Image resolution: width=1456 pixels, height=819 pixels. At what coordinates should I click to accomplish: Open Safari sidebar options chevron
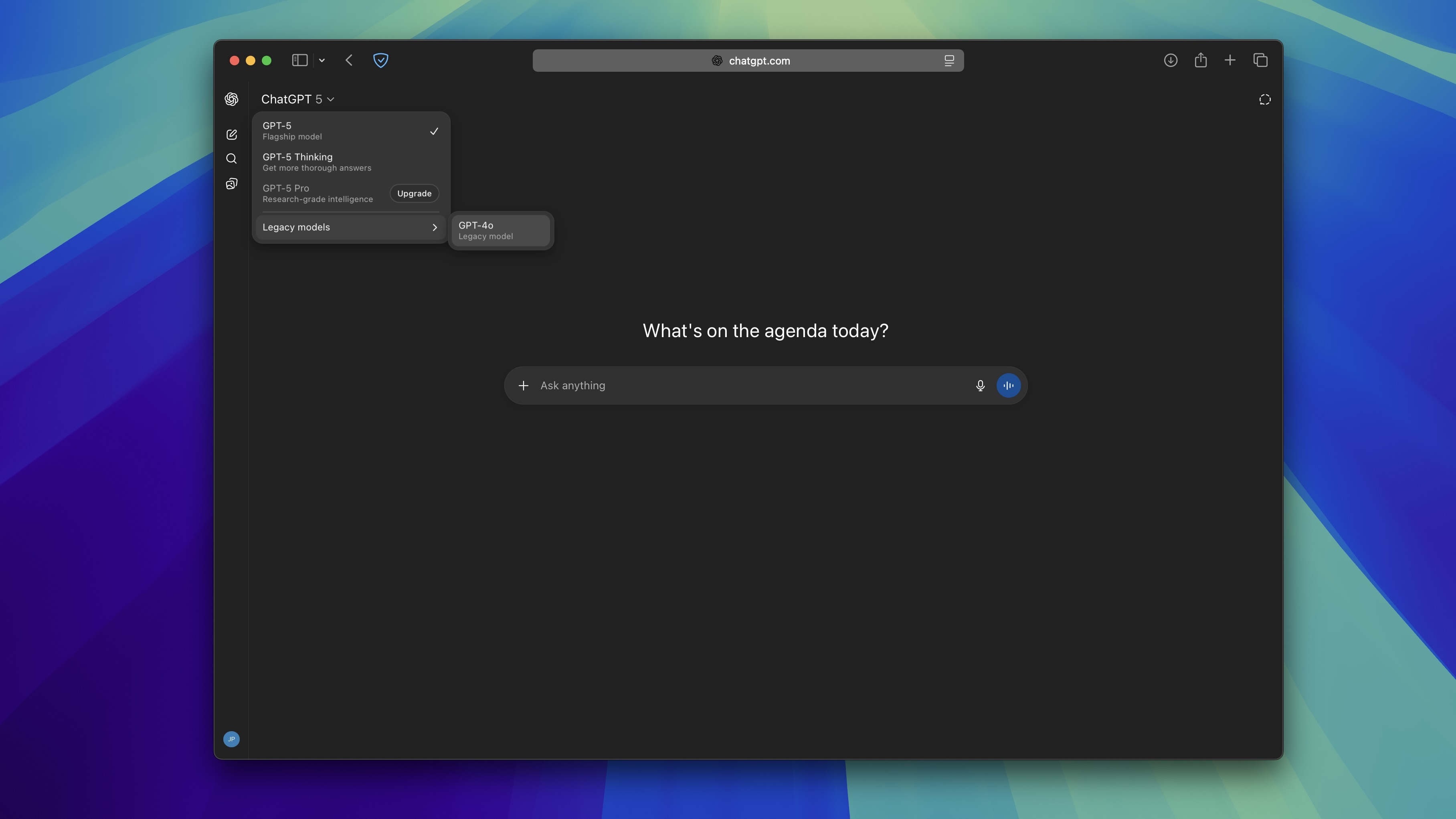[x=322, y=61]
